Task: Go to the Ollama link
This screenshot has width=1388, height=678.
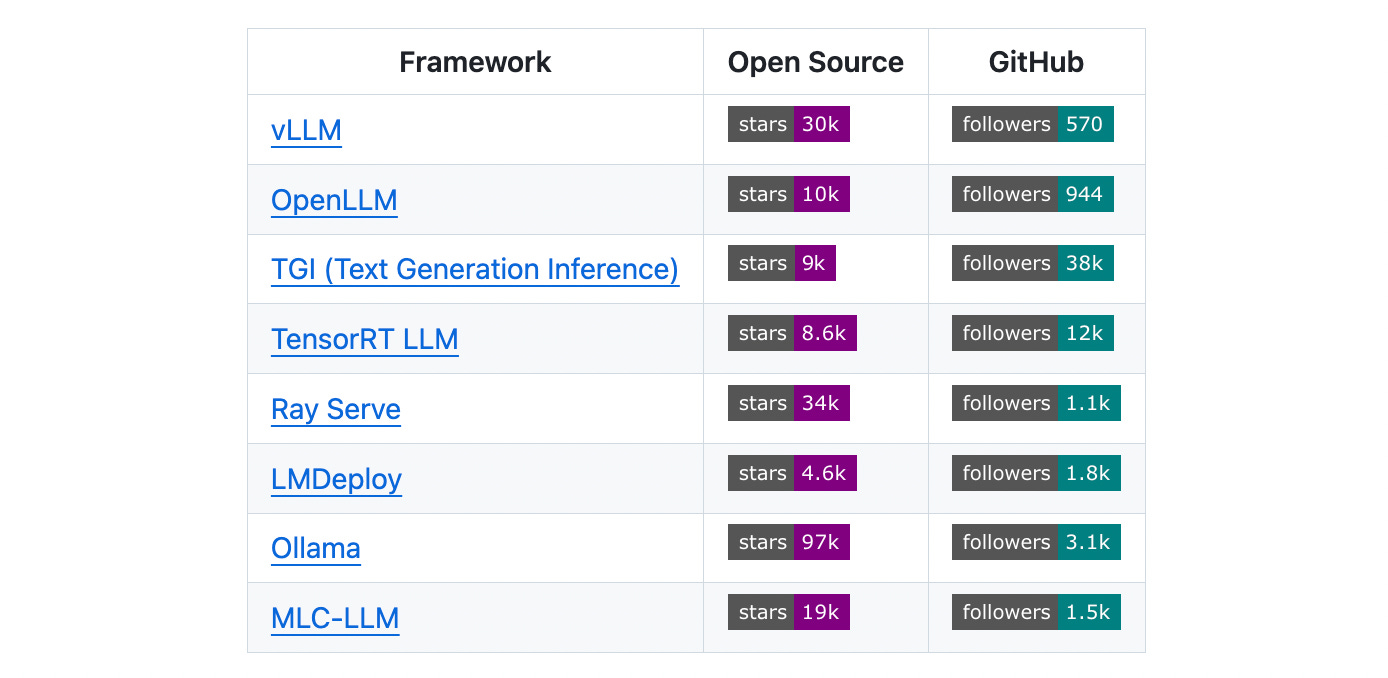Action: pyautogui.click(x=316, y=549)
